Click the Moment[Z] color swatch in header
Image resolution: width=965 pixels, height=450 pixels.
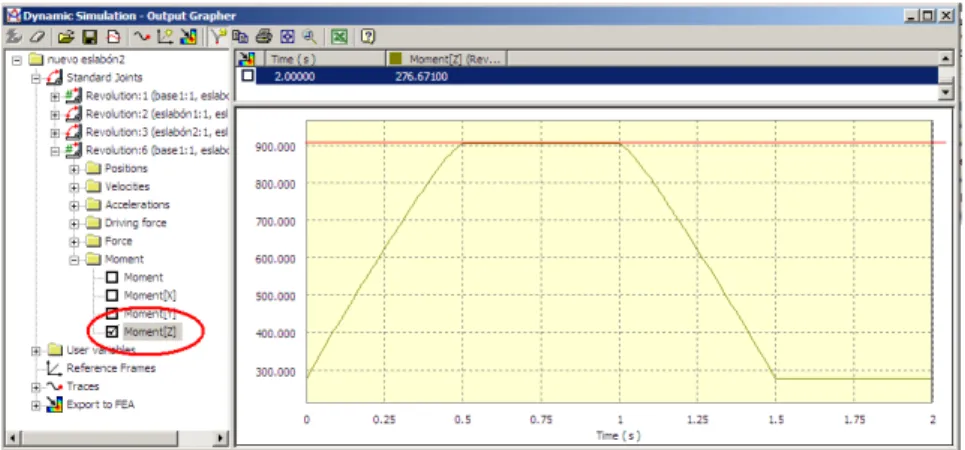tap(395, 59)
